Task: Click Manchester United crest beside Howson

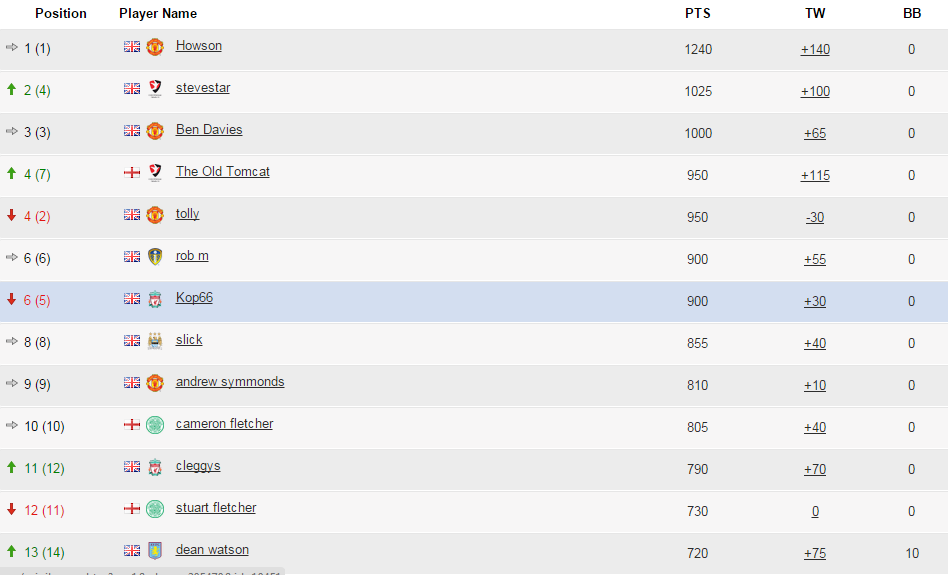Action: click(155, 47)
